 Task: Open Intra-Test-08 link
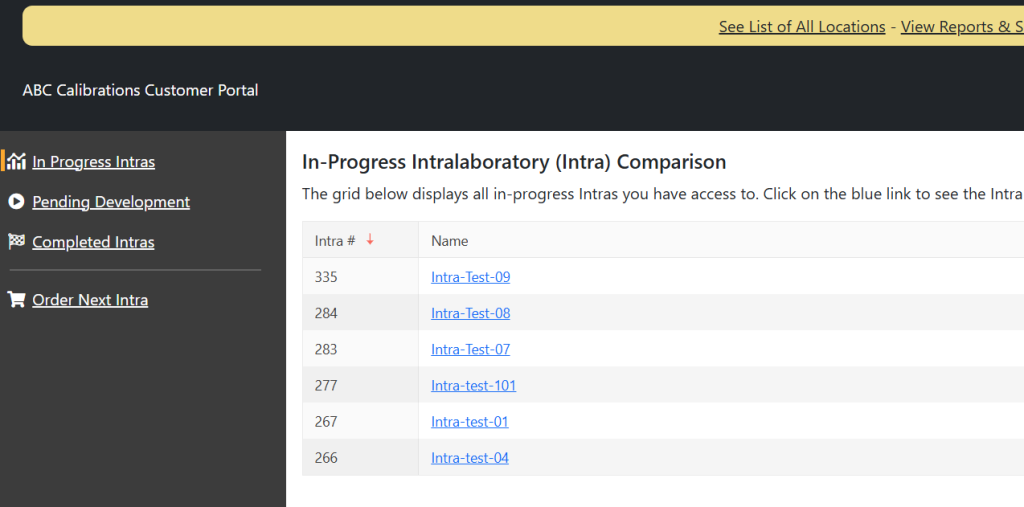(470, 313)
